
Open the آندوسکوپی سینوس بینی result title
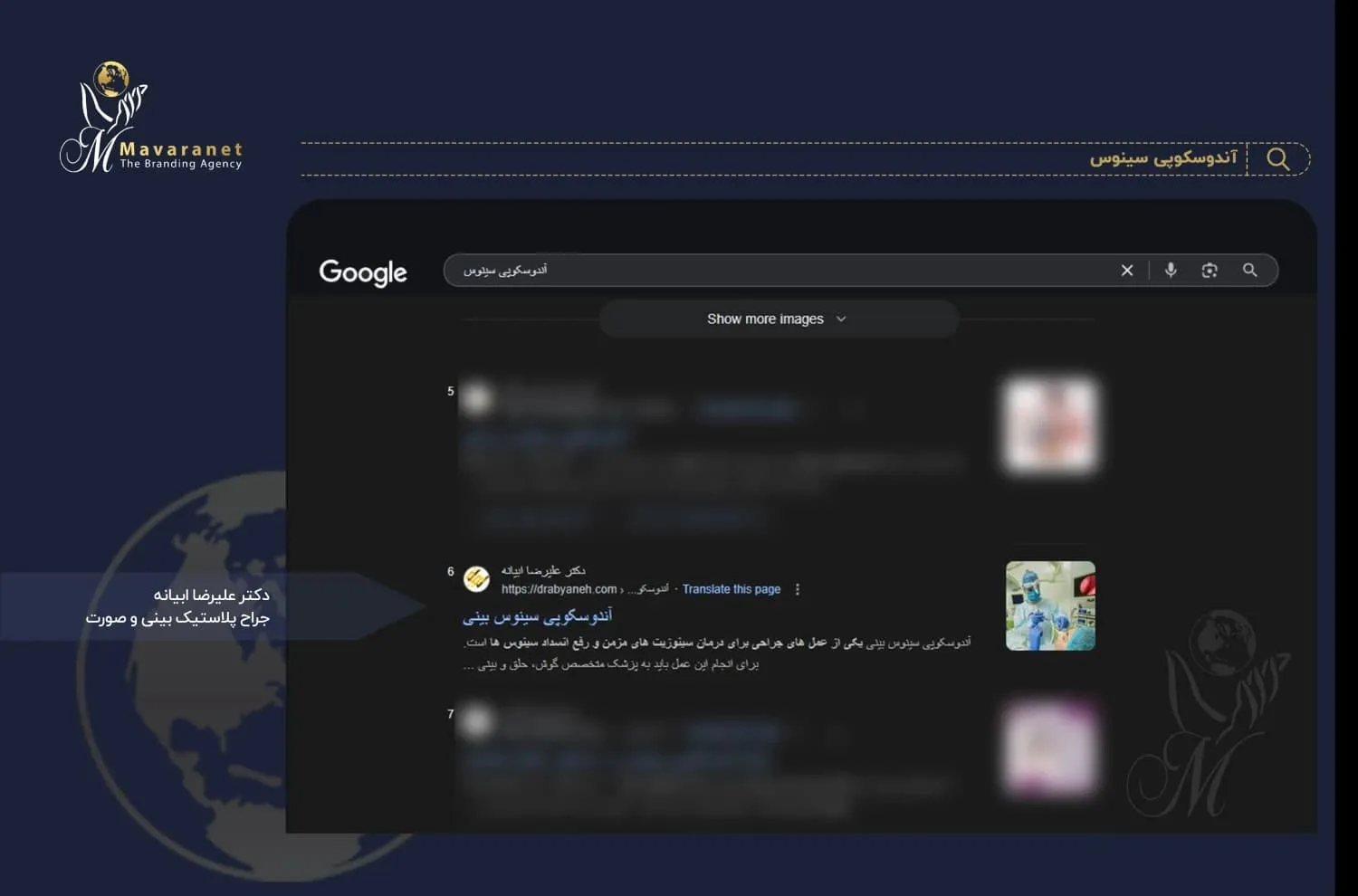click(538, 616)
